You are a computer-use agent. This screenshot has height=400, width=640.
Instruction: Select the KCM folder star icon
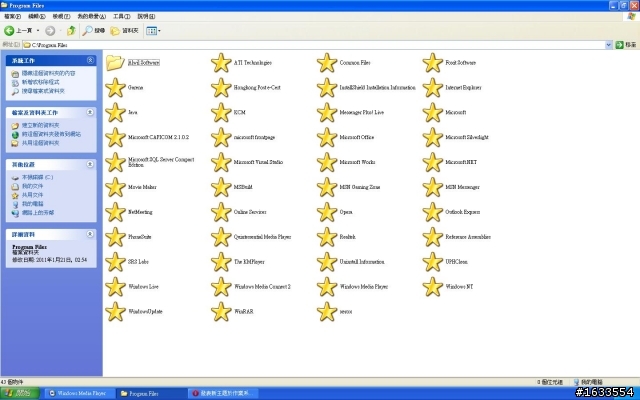pos(221,113)
